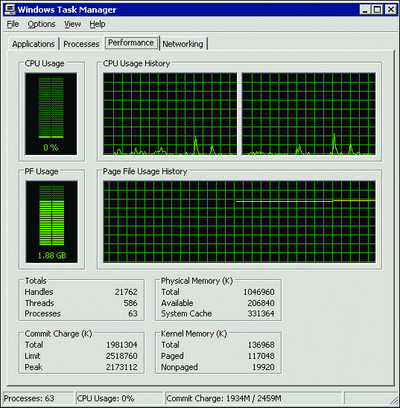Select the Performance tab
Viewport: 400px width, 408px height.
131,43
